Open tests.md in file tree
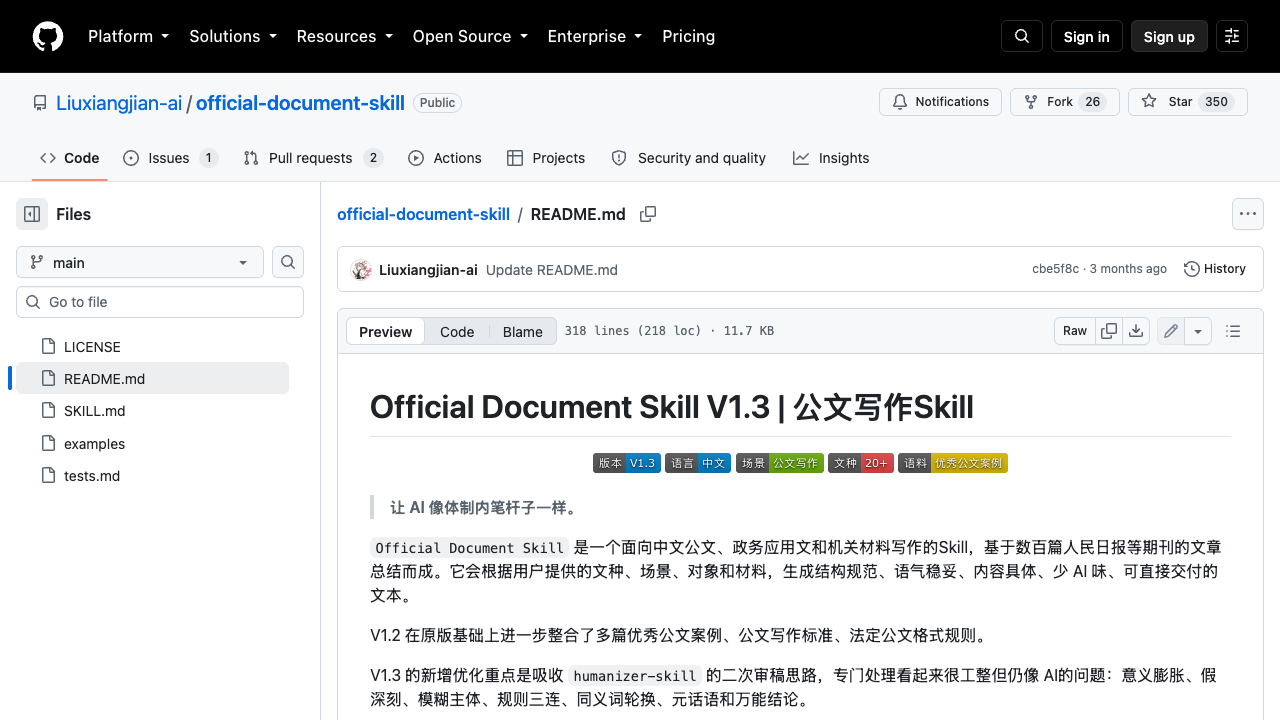Image resolution: width=1280 pixels, height=720 pixels. point(152,476)
